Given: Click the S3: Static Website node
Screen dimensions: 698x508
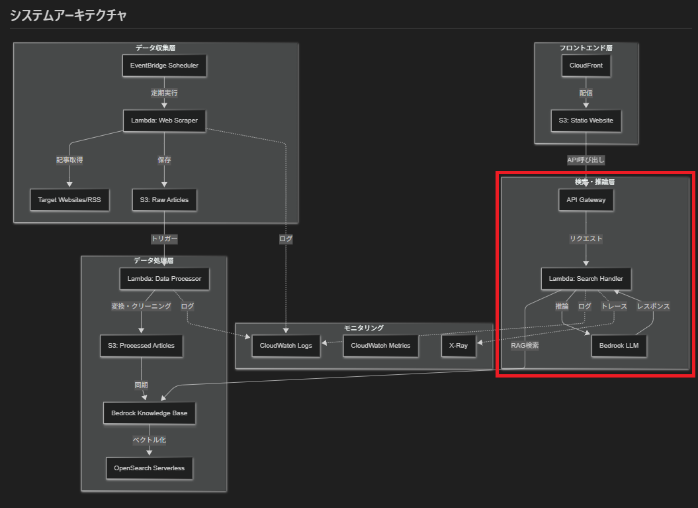Looking at the screenshot, I should 587,121.
